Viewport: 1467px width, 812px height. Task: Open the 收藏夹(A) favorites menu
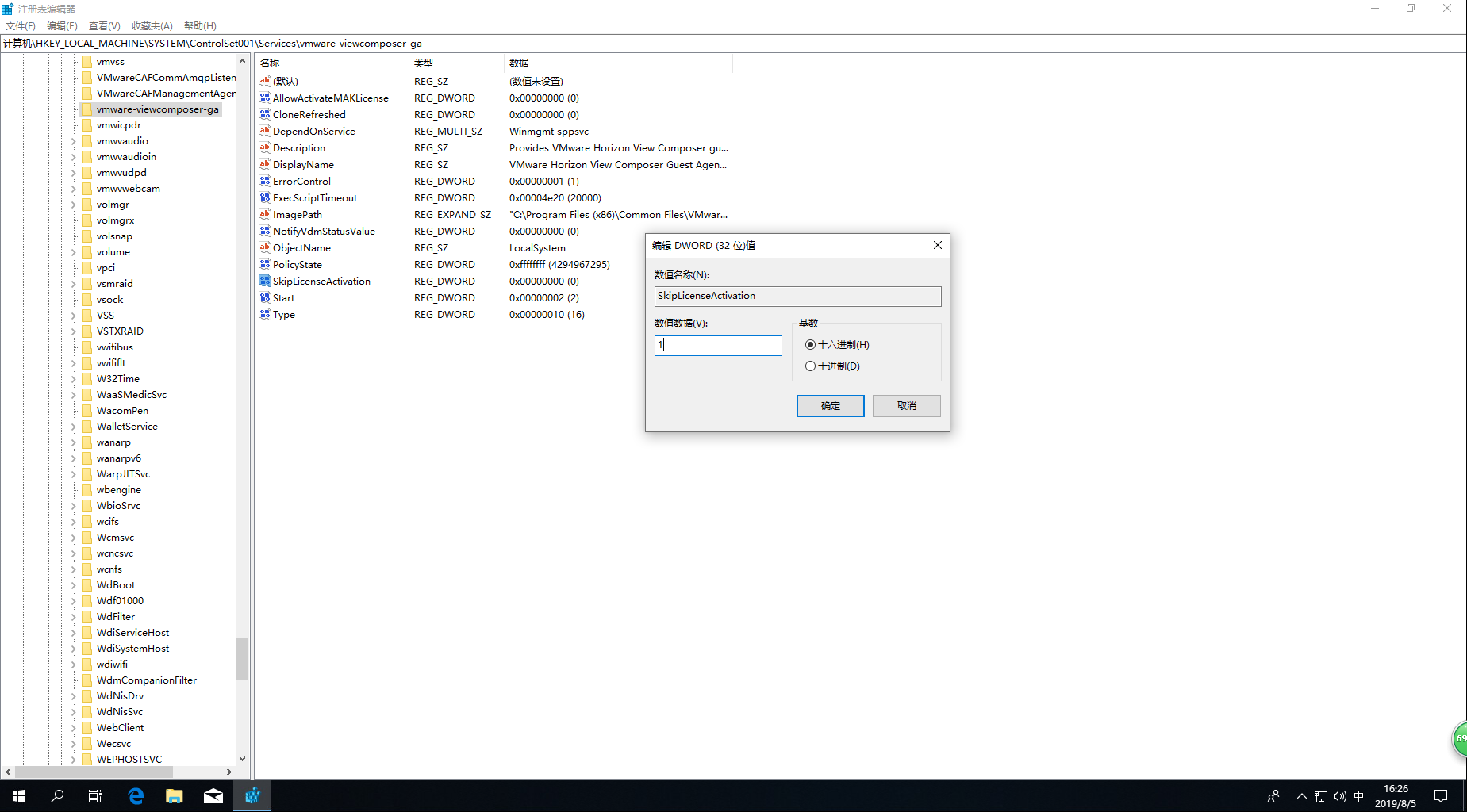(152, 26)
